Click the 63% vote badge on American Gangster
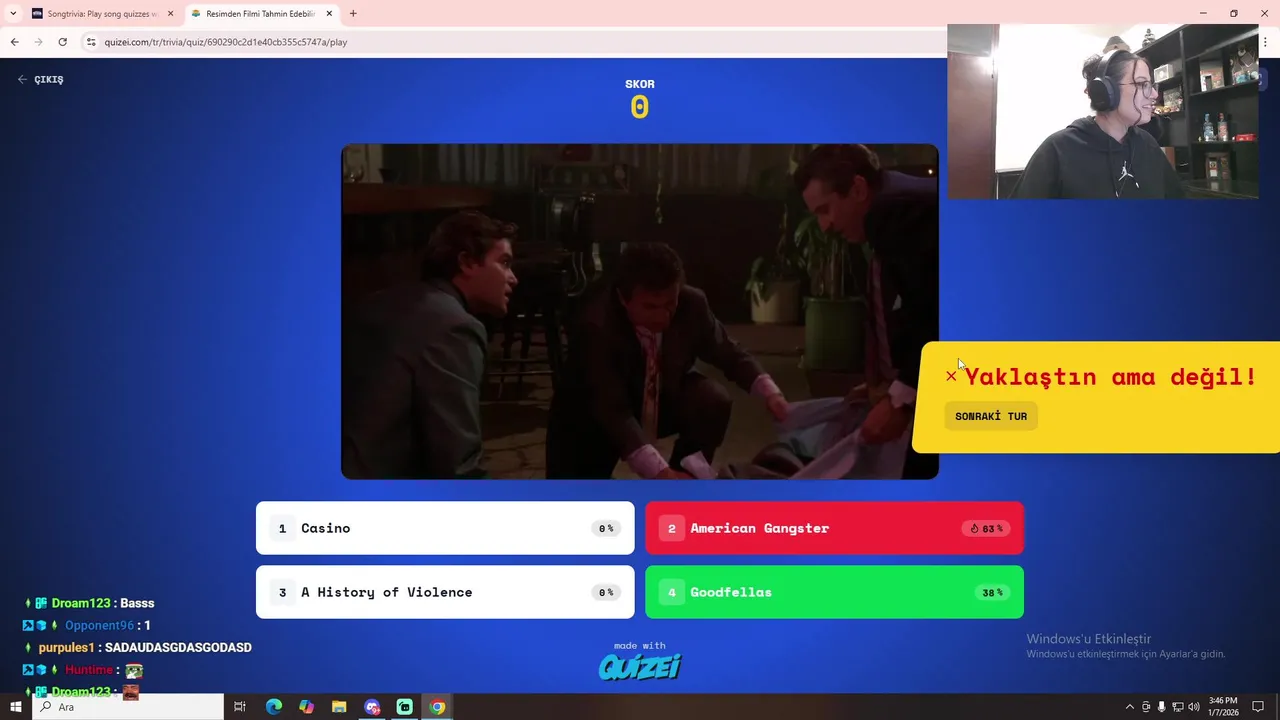The width and height of the screenshot is (1280, 720). [x=987, y=528]
